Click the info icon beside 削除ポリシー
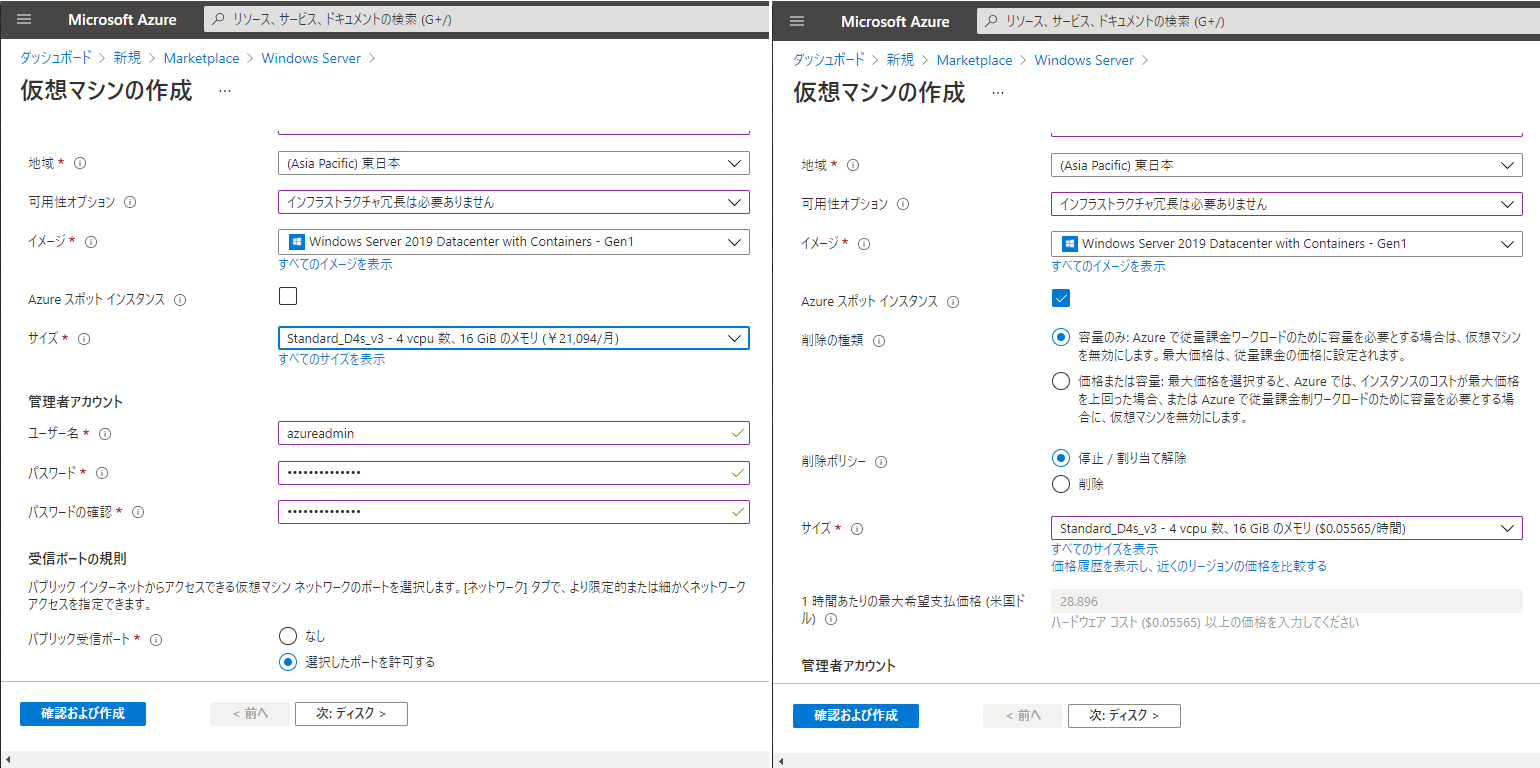Viewport: 1540px width, 768px height. 880,461
